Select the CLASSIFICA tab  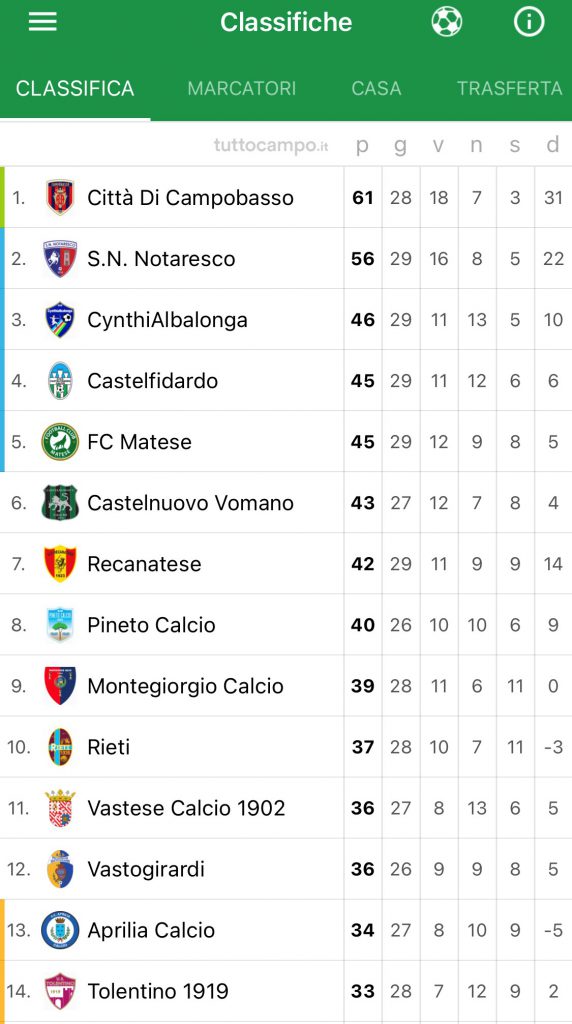click(x=75, y=88)
